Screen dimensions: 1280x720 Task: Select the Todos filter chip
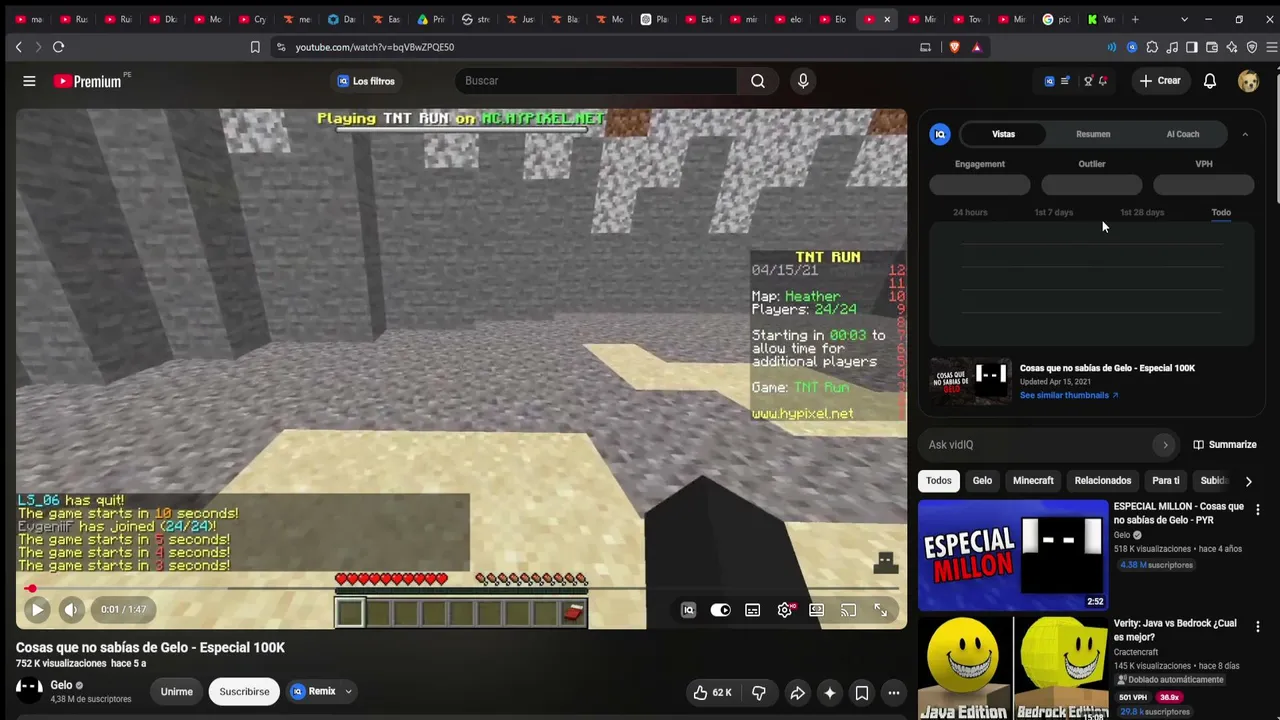[x=939, y=481]
